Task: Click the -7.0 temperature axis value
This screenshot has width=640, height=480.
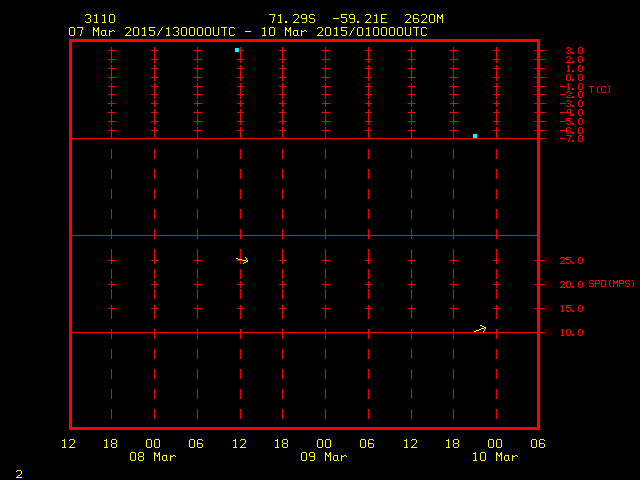Action: [x=571, y=139]
